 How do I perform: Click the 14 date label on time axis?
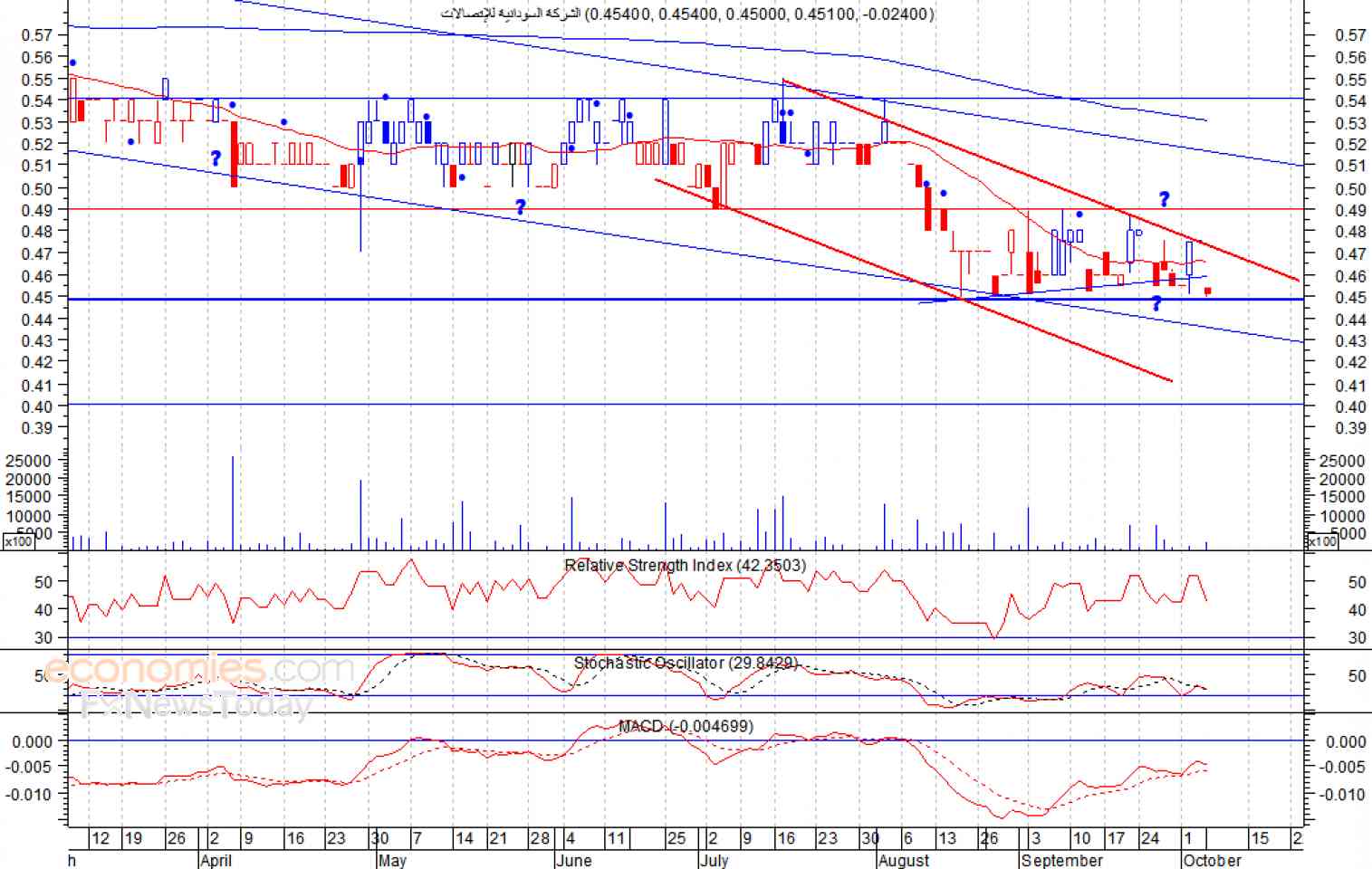(x=464, y=838)
